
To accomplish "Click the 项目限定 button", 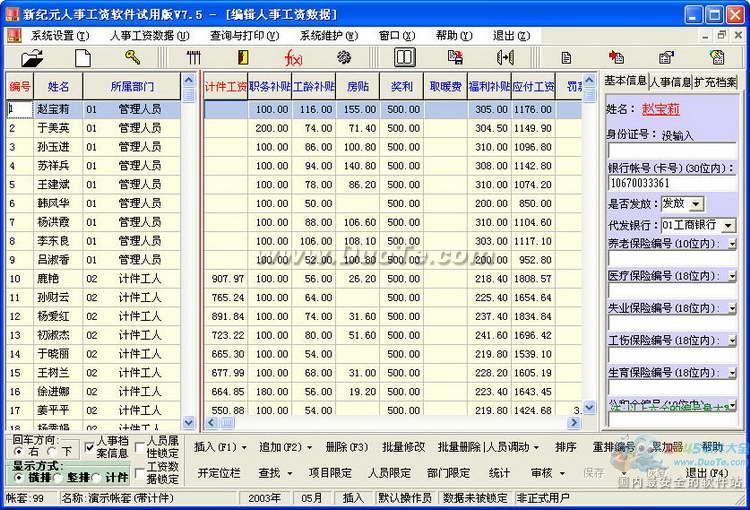I will 330,473.
